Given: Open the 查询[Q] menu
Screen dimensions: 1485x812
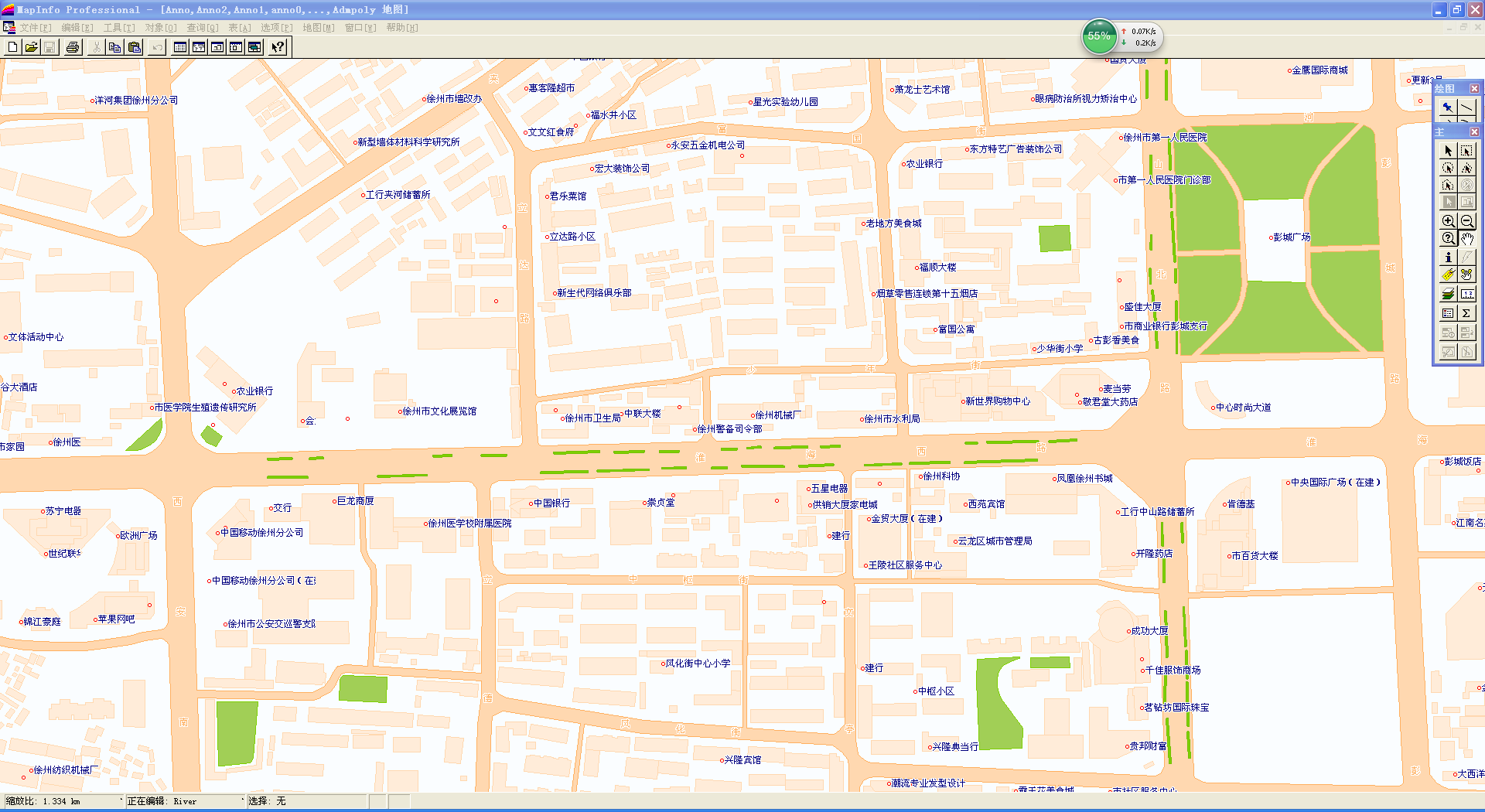Looking at the screenshot, I should pos(203,28).
